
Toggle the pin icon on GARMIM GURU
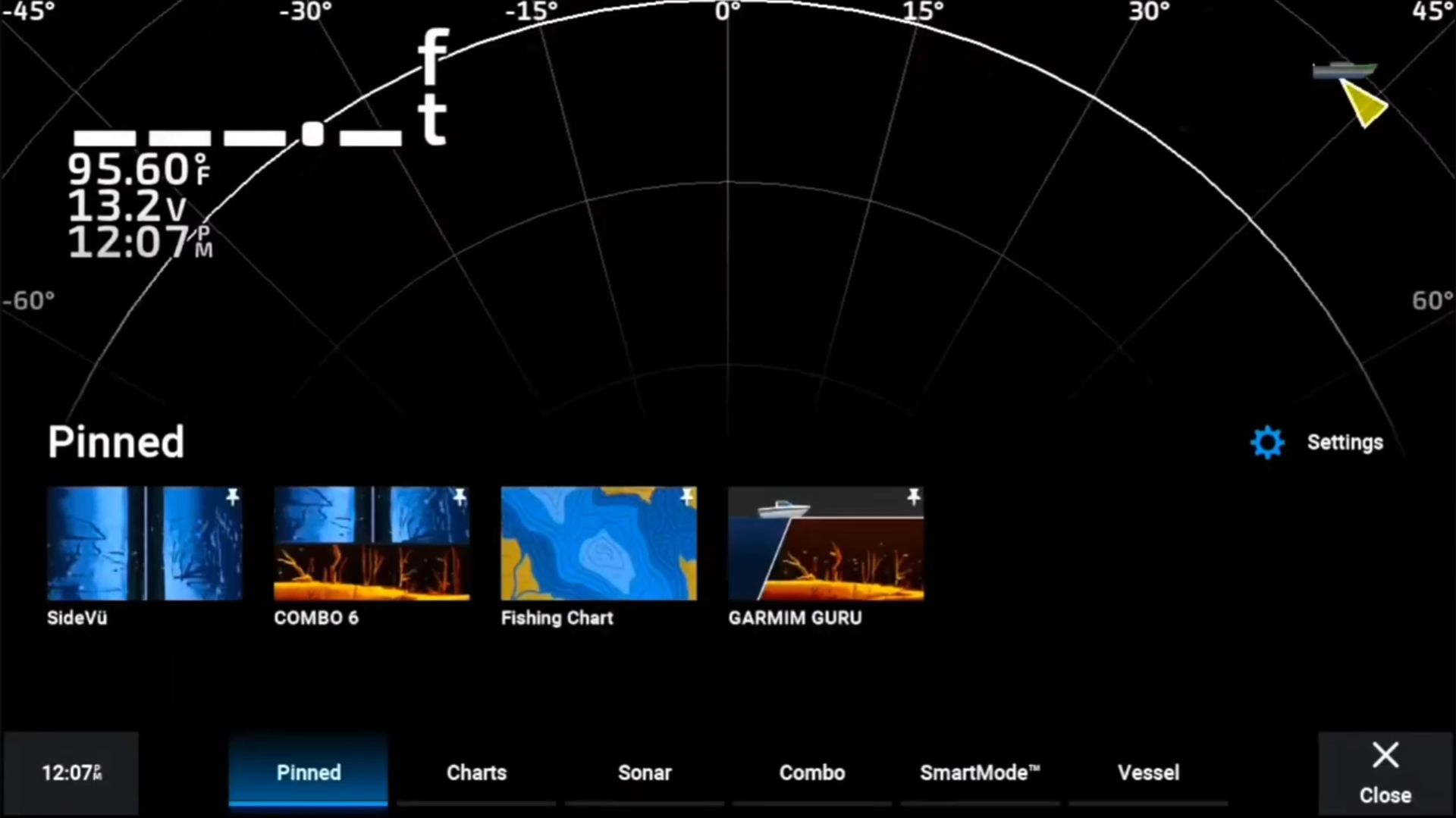[914, 497]
